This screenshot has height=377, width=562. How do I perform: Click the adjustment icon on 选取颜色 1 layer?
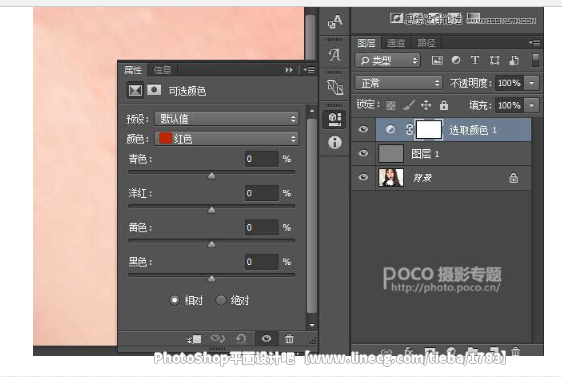(x=390, y=129)
